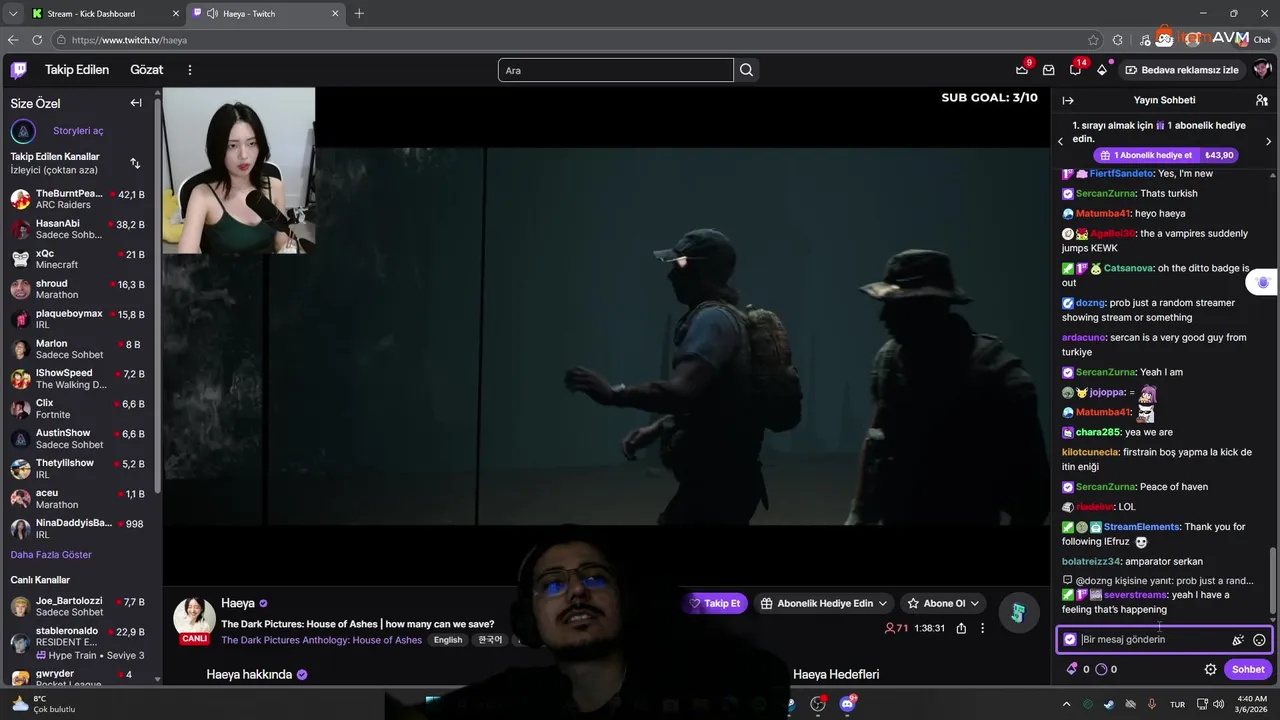The height and width of the screenshot is (720, 1280).
Task: Collapse the left sidebar arrow
Action: tap(136, 103)
